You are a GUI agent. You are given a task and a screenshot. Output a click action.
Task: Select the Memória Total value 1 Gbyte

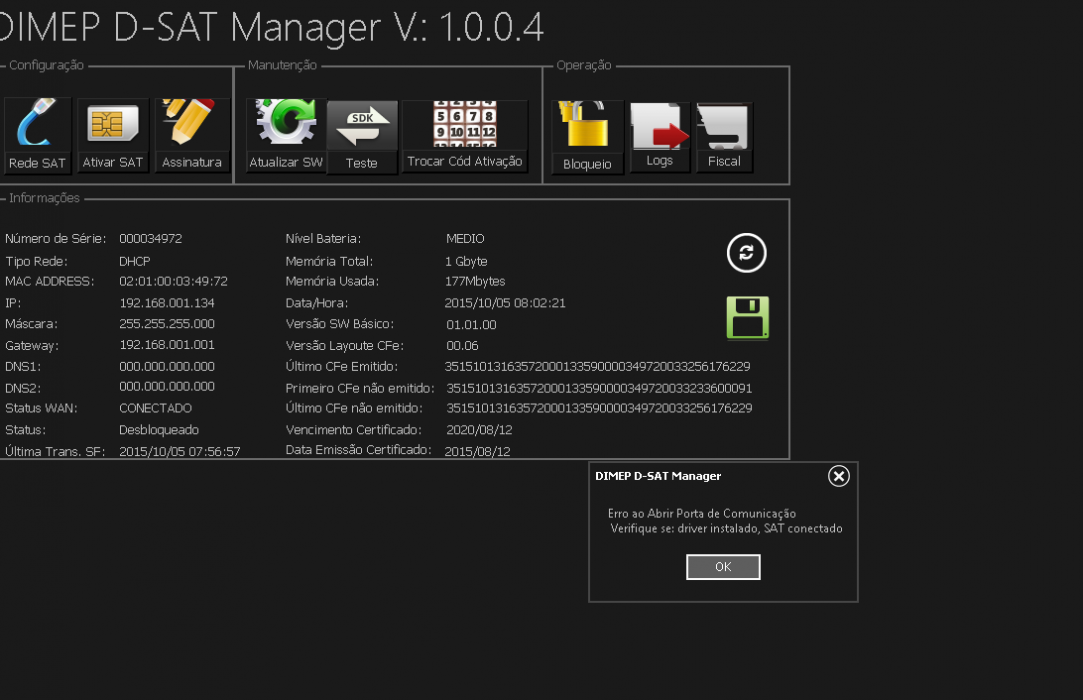tap(467, 261)
